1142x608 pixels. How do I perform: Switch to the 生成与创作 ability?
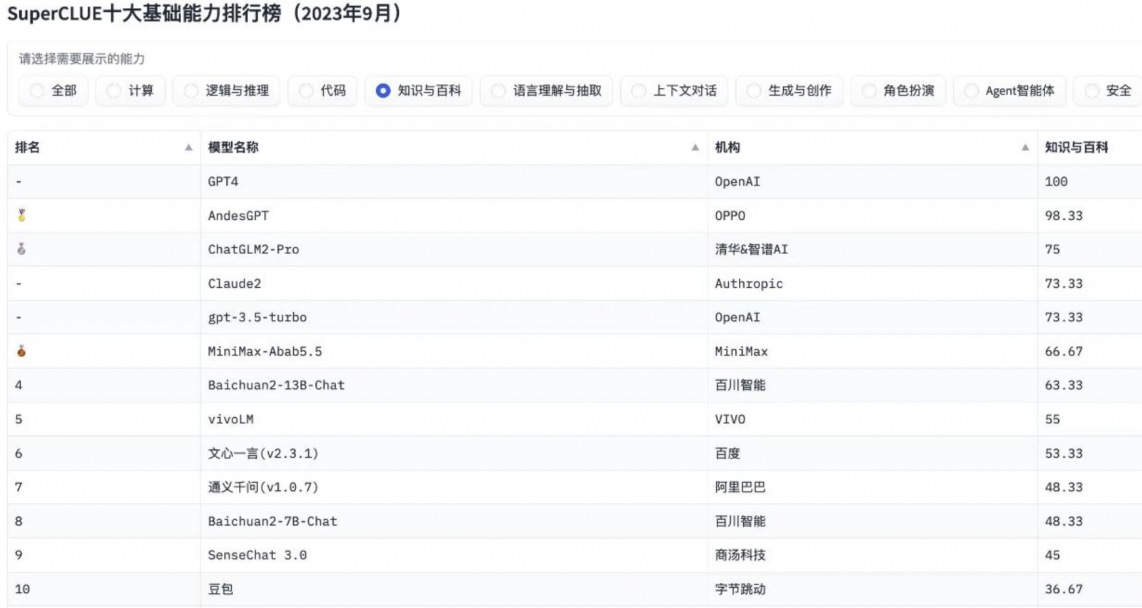click(x=753, y=91)
